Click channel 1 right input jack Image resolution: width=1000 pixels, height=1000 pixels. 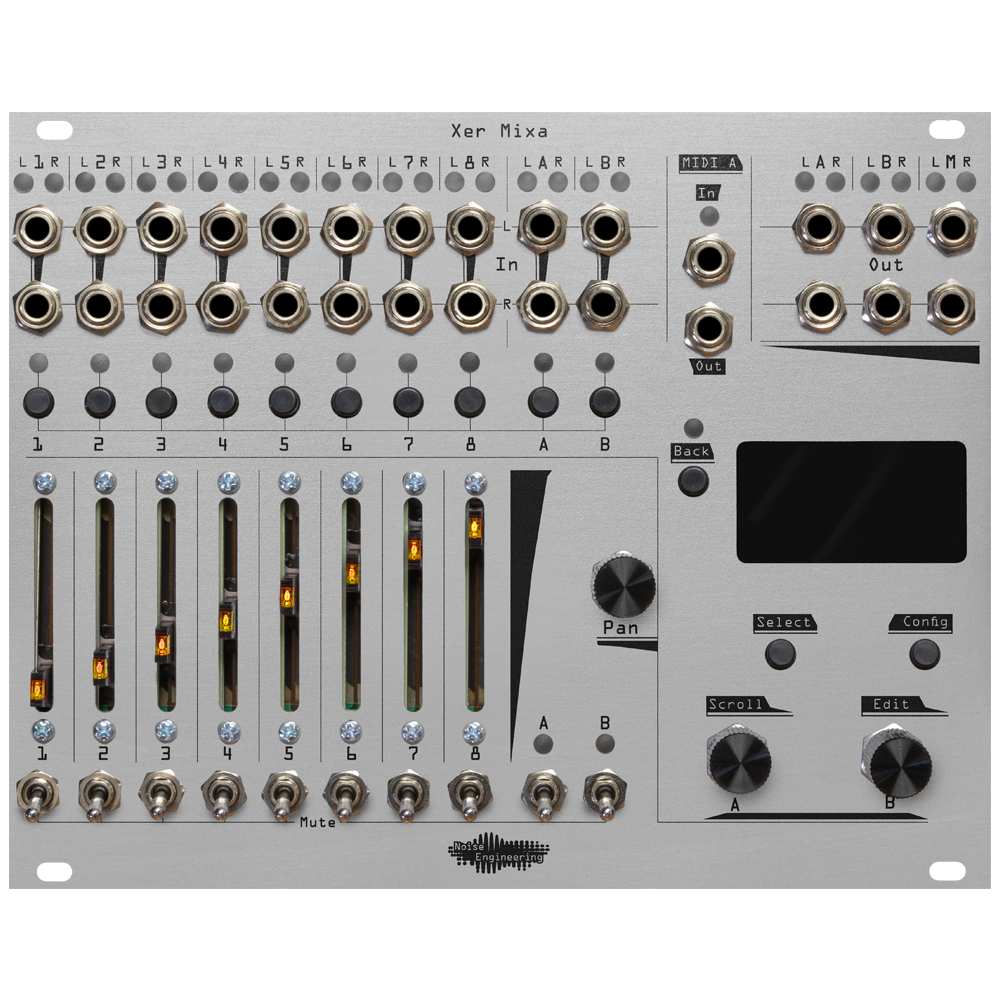37,307
